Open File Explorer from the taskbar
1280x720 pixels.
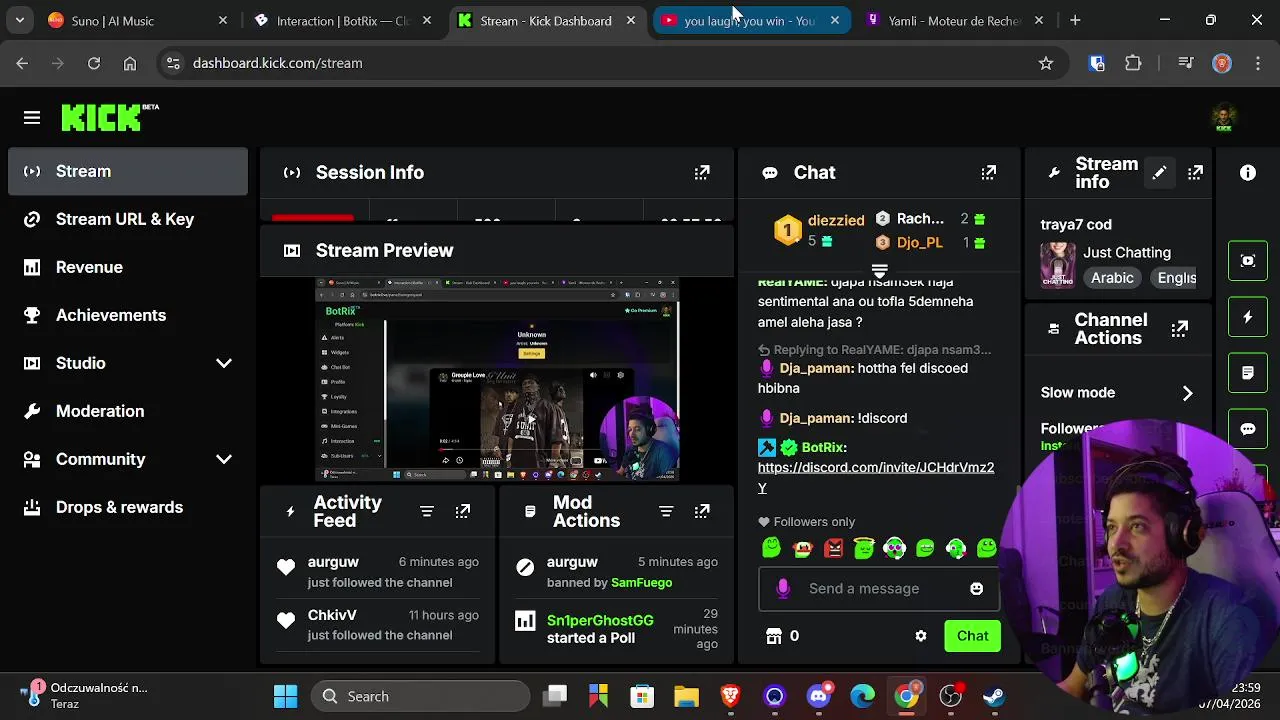686,696
